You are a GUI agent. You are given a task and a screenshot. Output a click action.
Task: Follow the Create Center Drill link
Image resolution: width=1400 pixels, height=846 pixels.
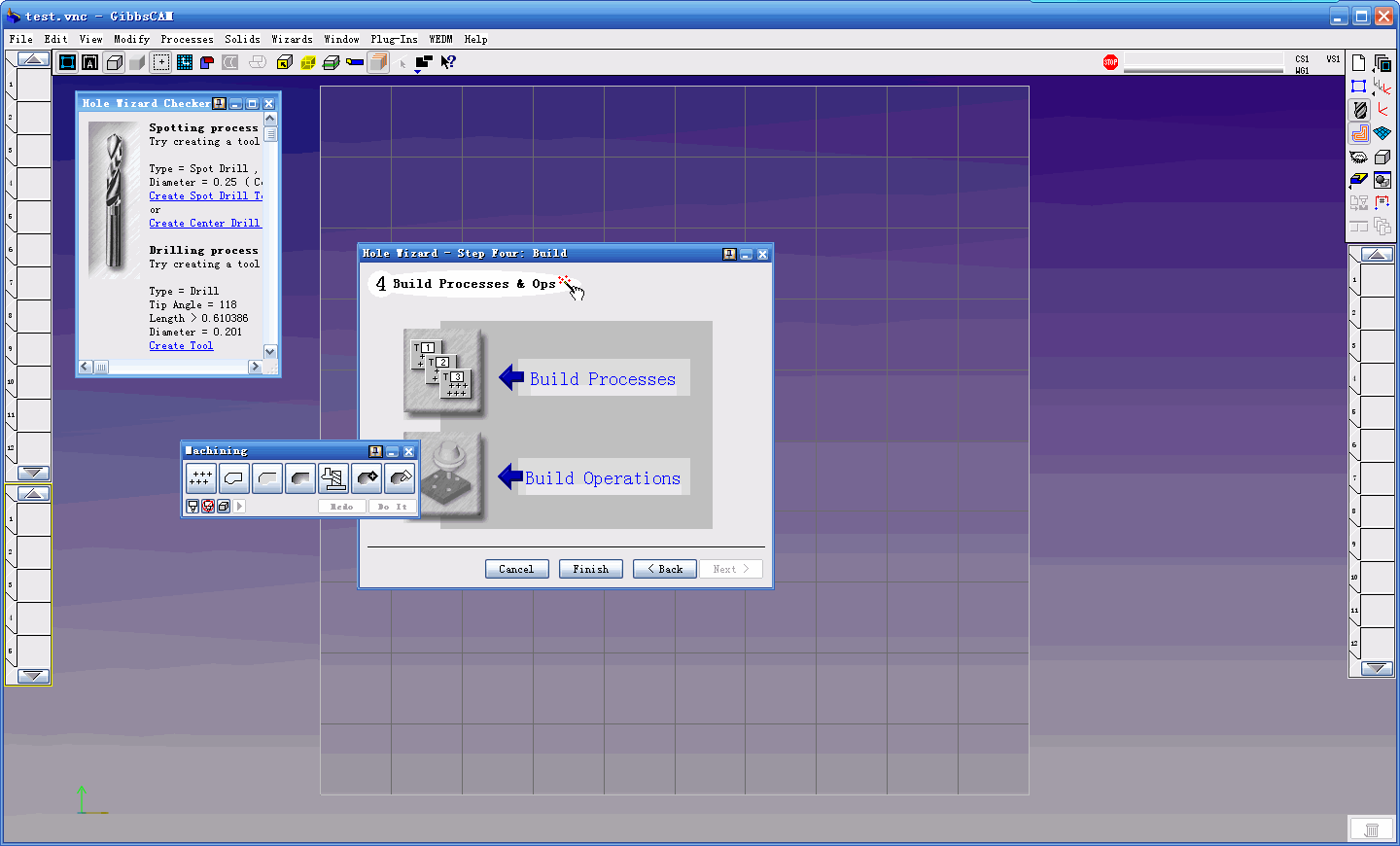pos(204,224)
